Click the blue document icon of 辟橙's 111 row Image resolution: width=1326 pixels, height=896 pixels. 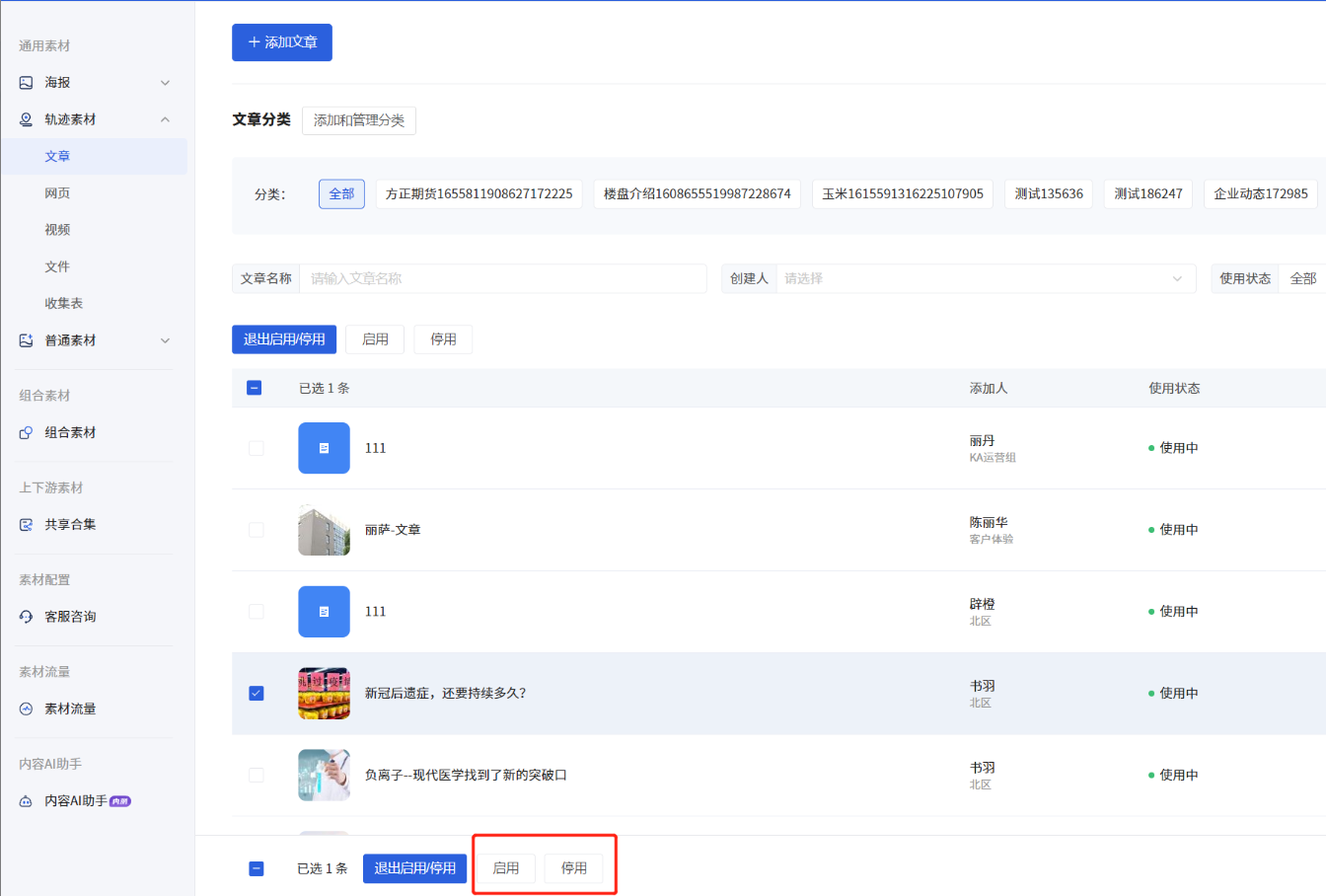coord(324,612)
